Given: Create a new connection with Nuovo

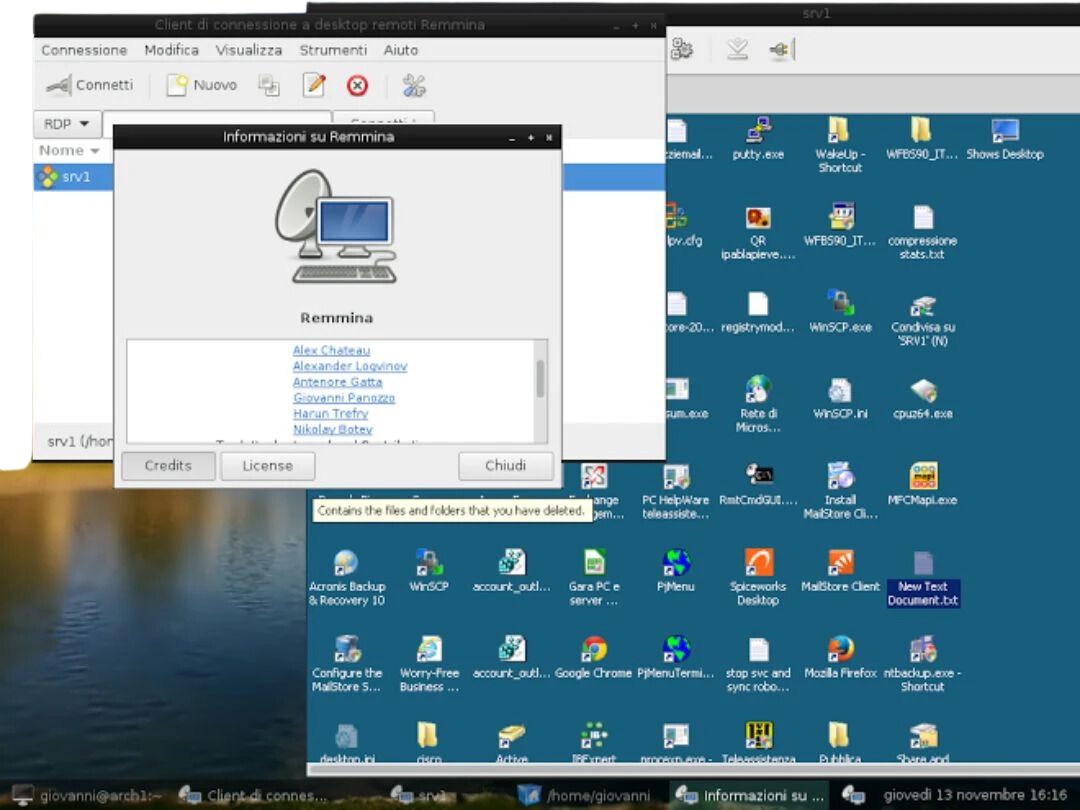Looking at the screenshot, I should coord(202,85).
